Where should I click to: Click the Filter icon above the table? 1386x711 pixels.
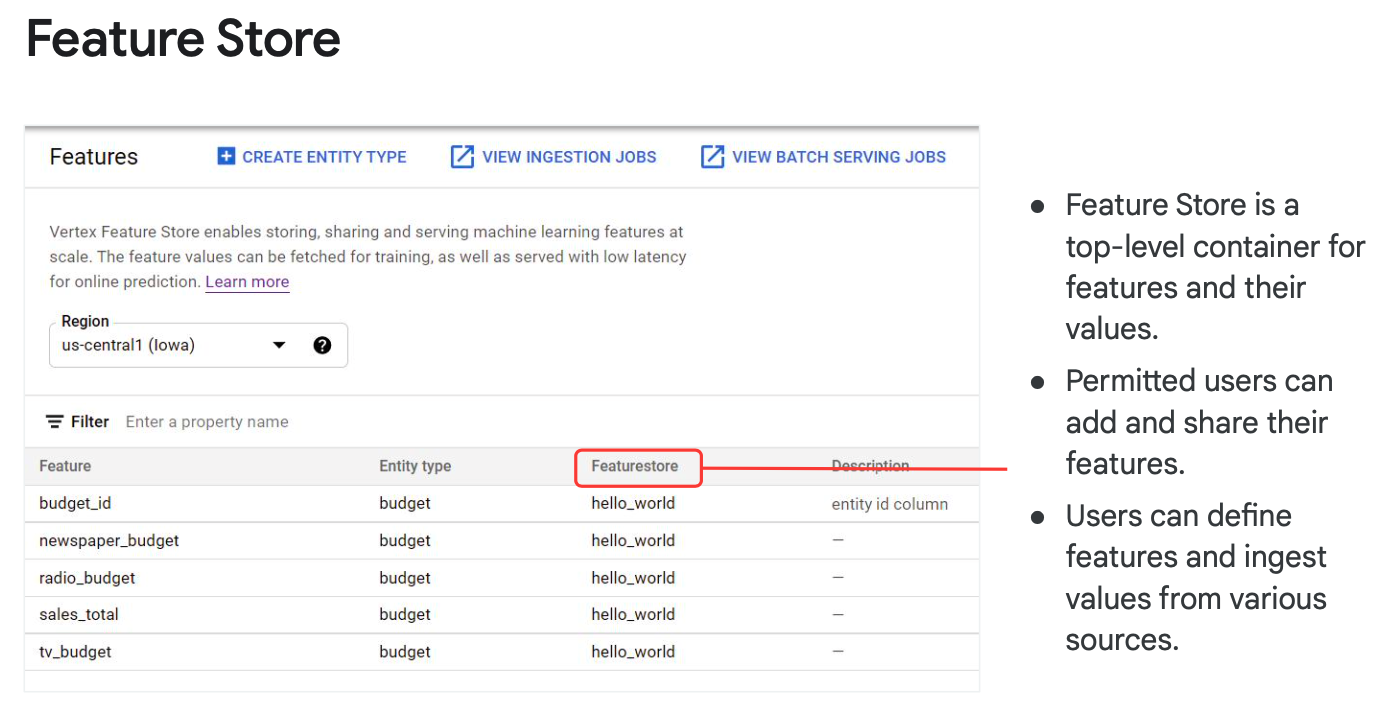point(55,422)
